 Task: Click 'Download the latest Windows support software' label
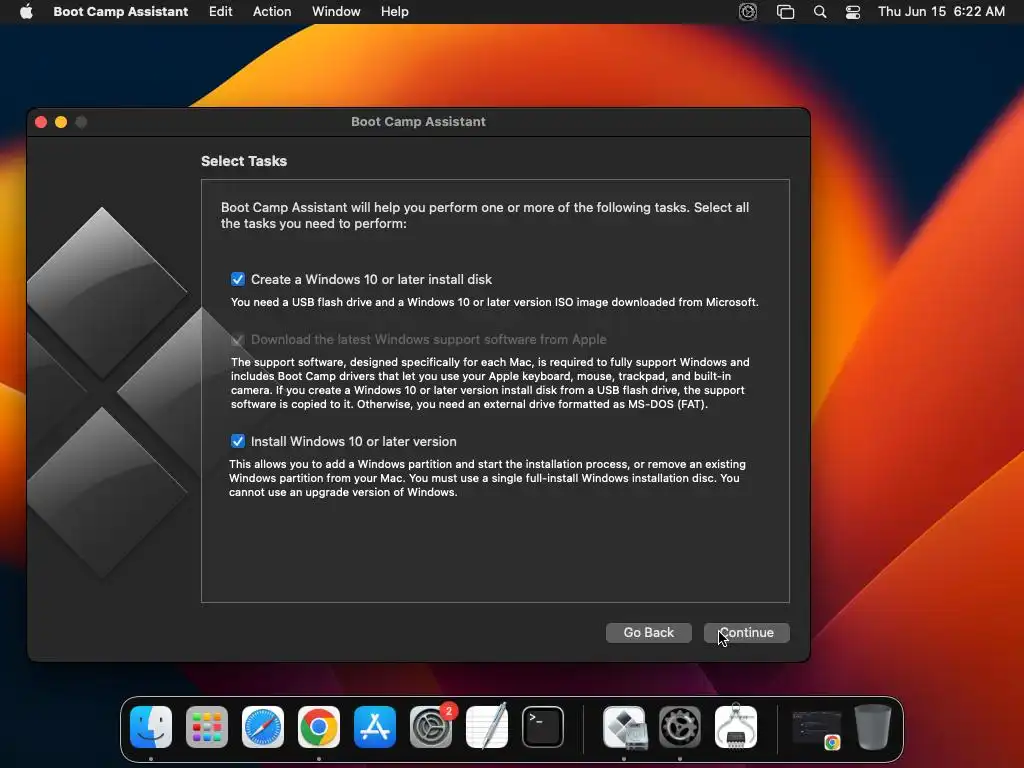[428, 340]
